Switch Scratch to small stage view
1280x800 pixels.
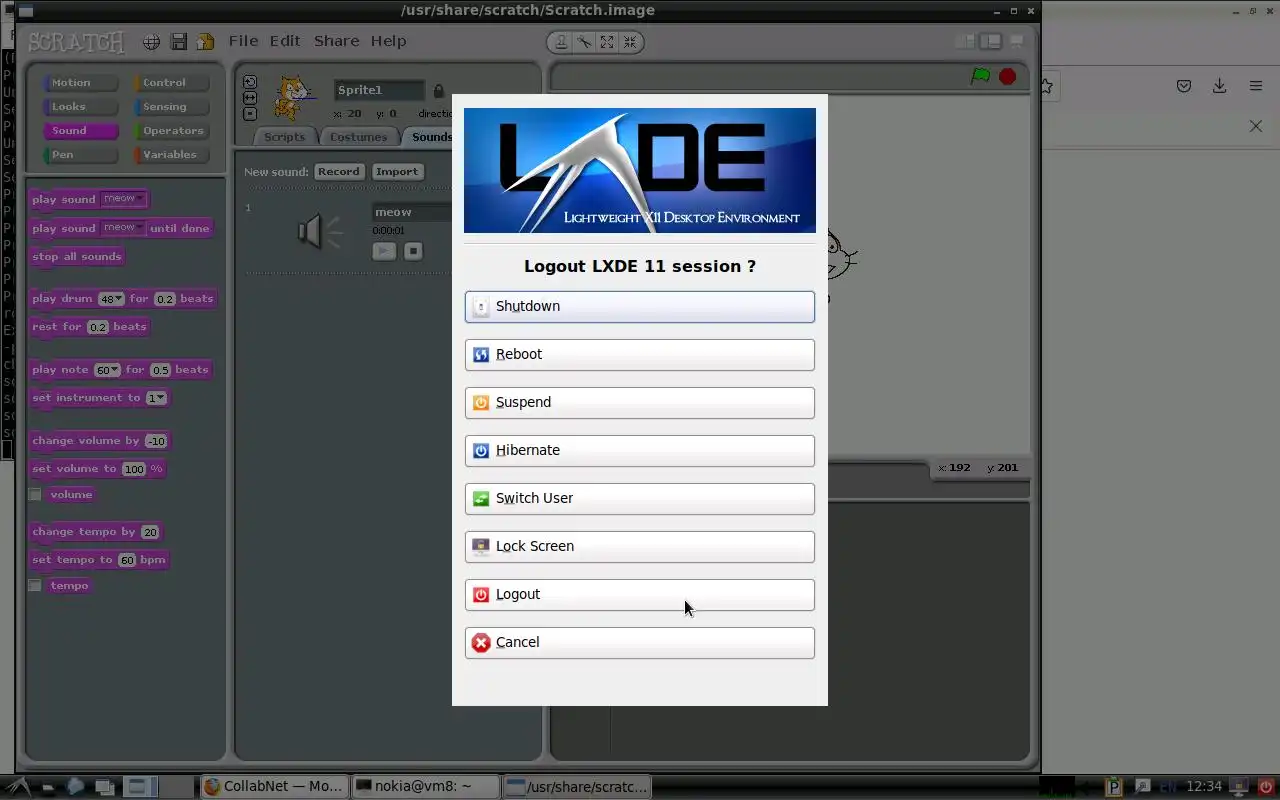coord(965,41)
